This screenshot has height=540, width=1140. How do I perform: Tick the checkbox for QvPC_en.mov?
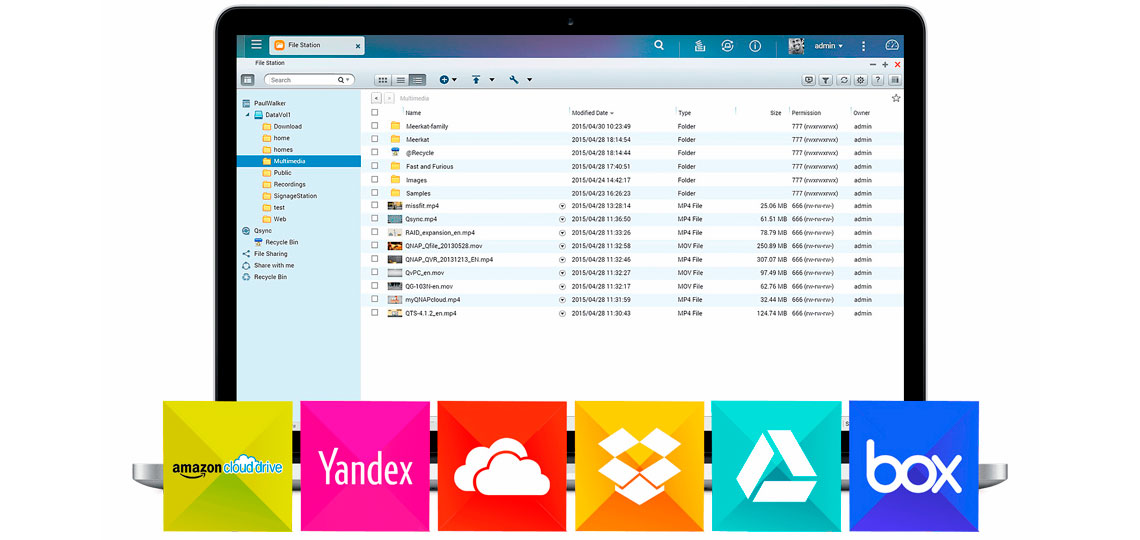click(x=374, y=273)
